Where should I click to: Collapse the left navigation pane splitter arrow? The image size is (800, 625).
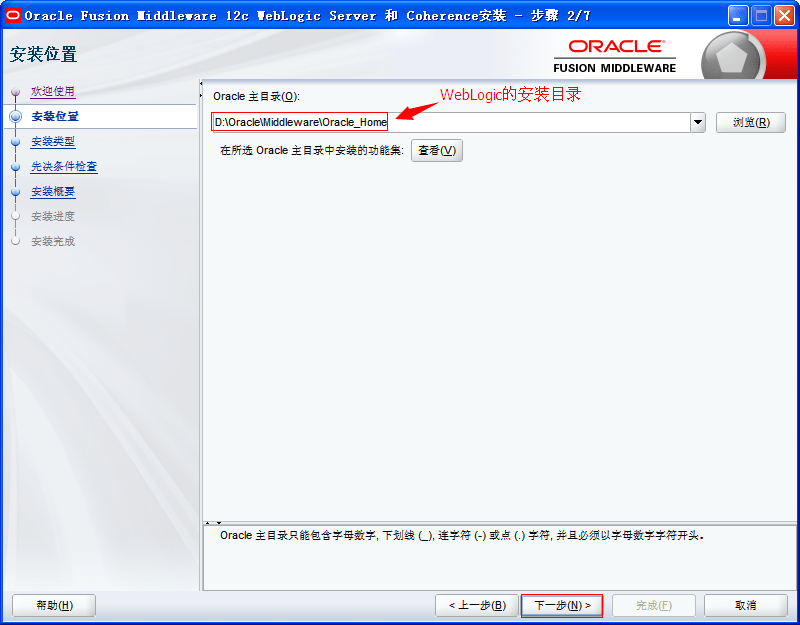[x=201, y=83]
